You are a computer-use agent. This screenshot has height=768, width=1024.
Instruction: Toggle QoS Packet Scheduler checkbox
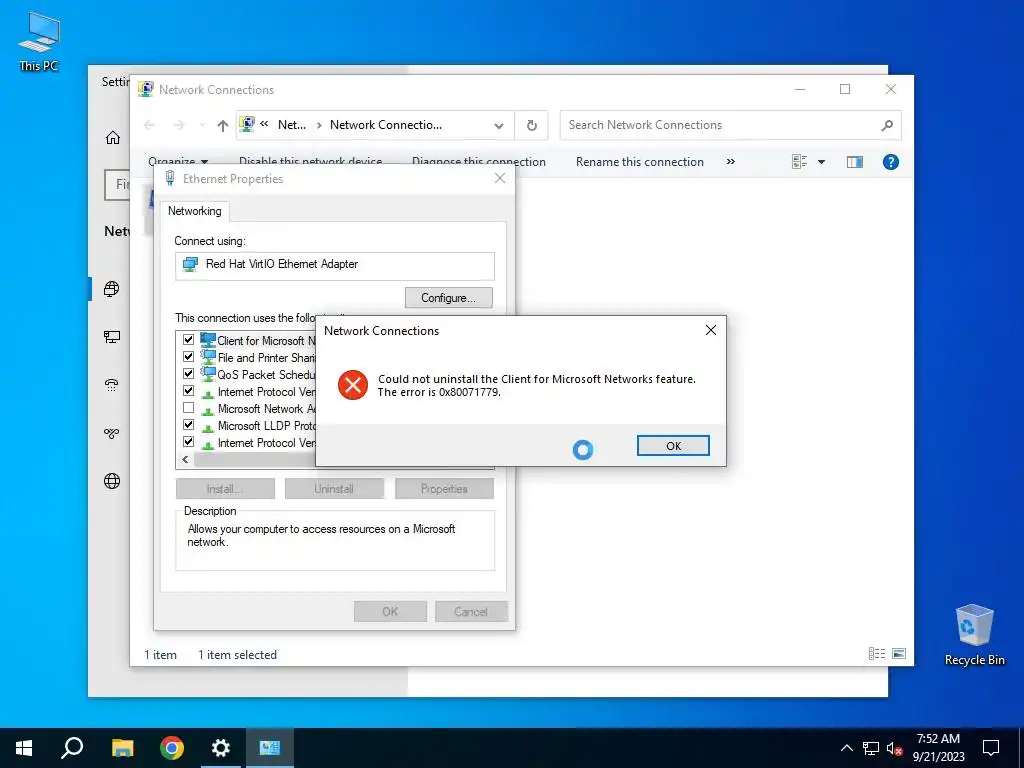(x=189, y=374)
